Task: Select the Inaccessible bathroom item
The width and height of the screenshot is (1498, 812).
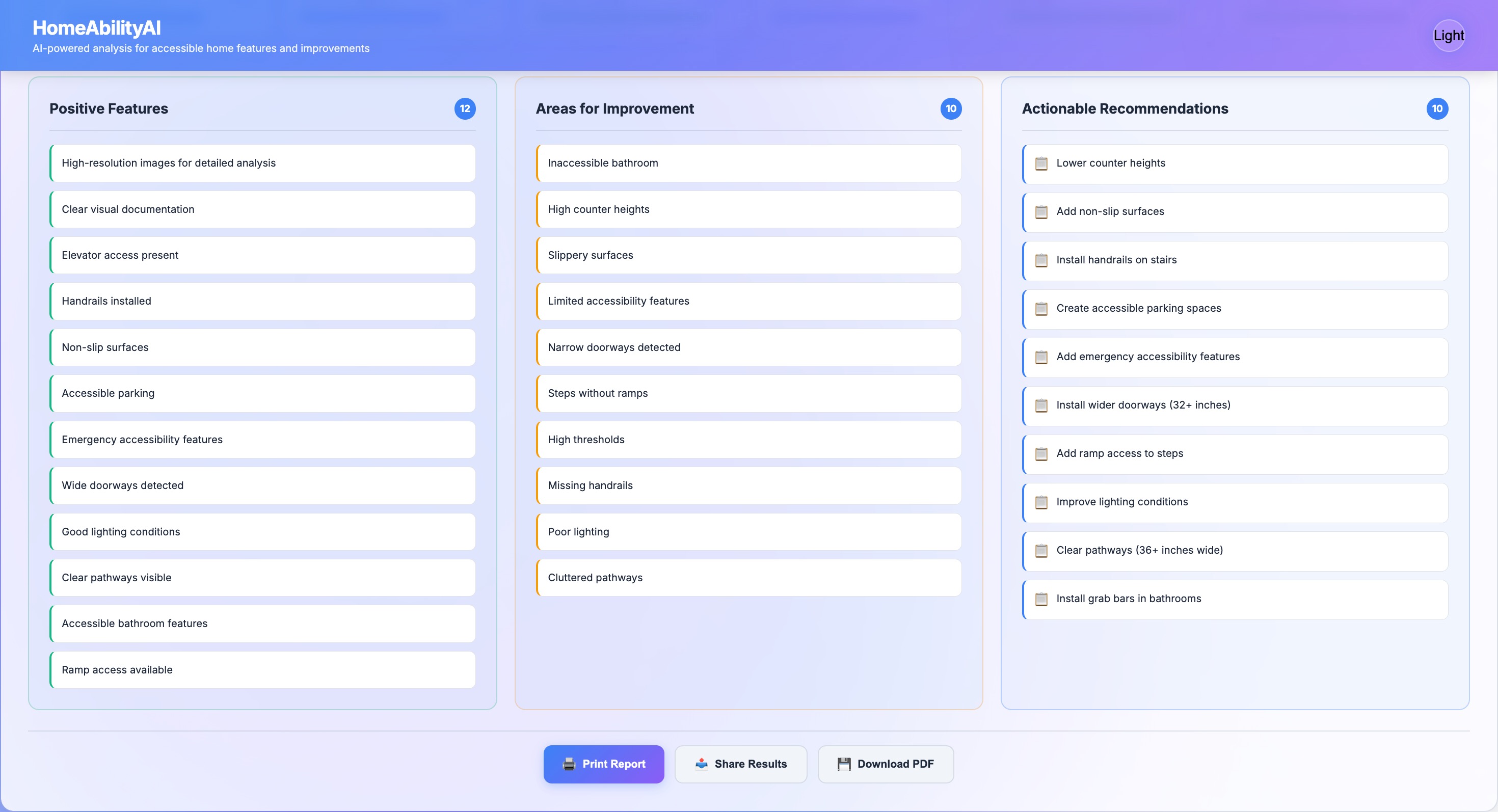Action: point(748,164)
